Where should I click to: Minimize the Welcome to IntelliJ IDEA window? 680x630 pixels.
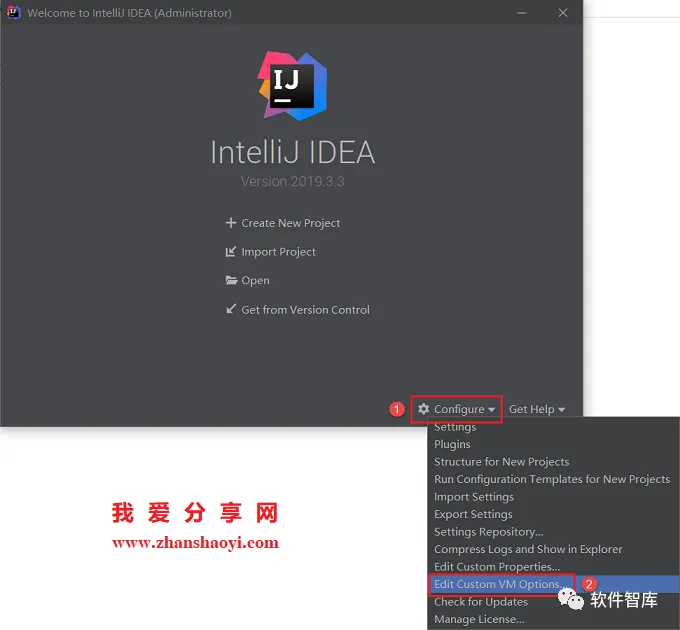pyautogui.click(x=522, y=13)
